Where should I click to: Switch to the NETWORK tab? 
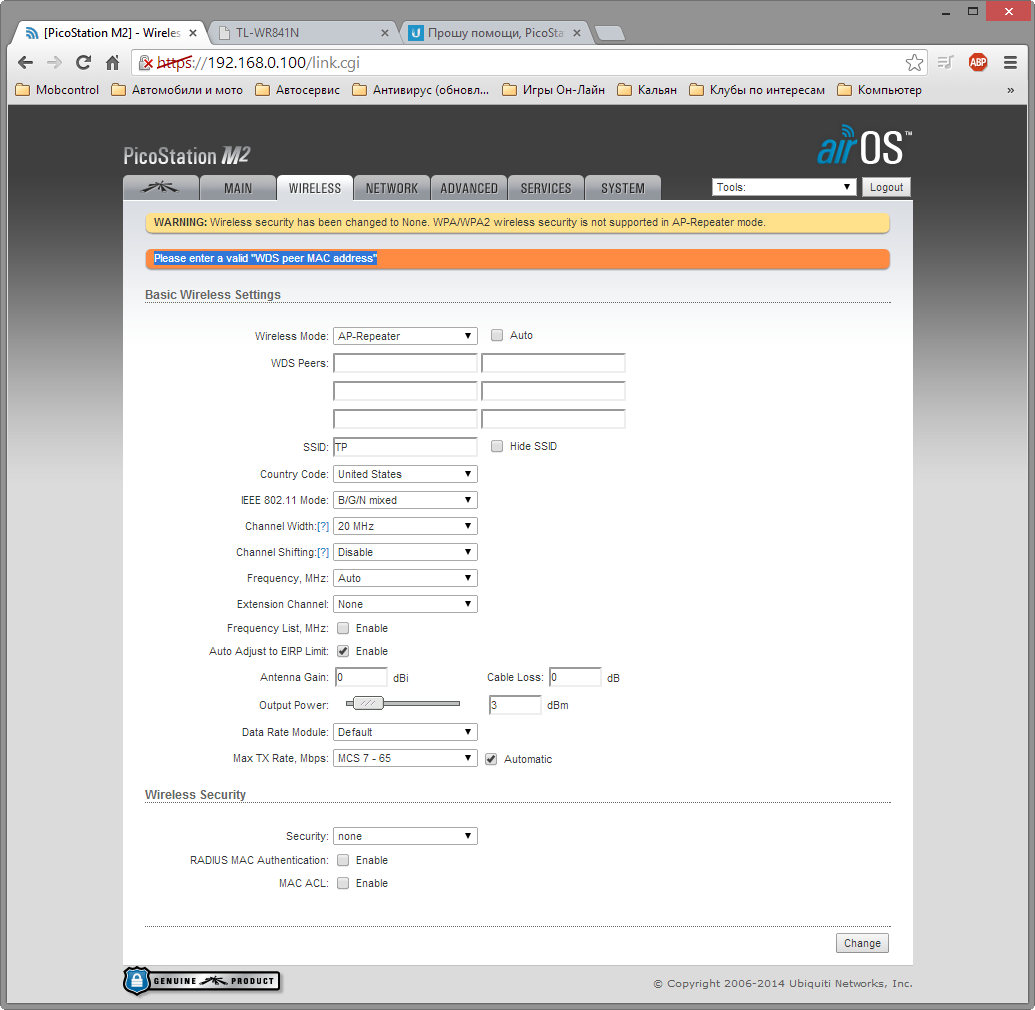tap(392, 187)
